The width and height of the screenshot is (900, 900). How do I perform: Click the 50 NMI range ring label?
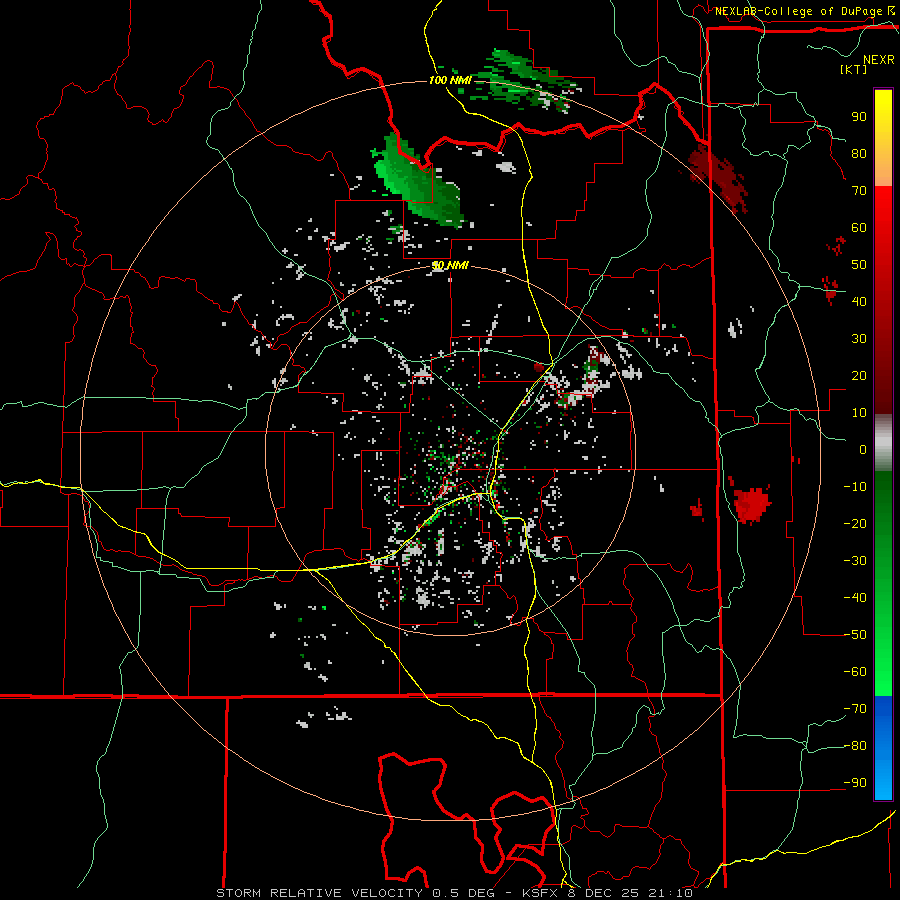point(450,265)
